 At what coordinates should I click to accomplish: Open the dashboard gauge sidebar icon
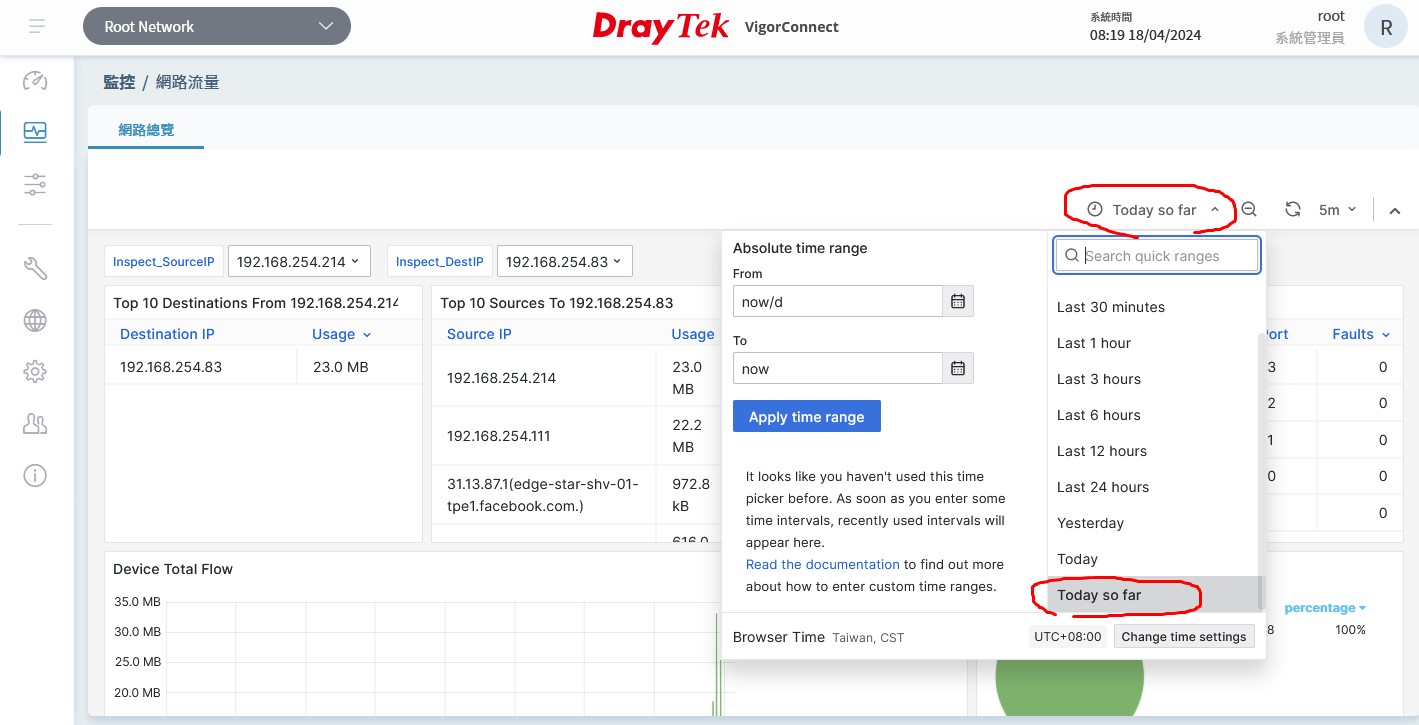click(35, 80)
